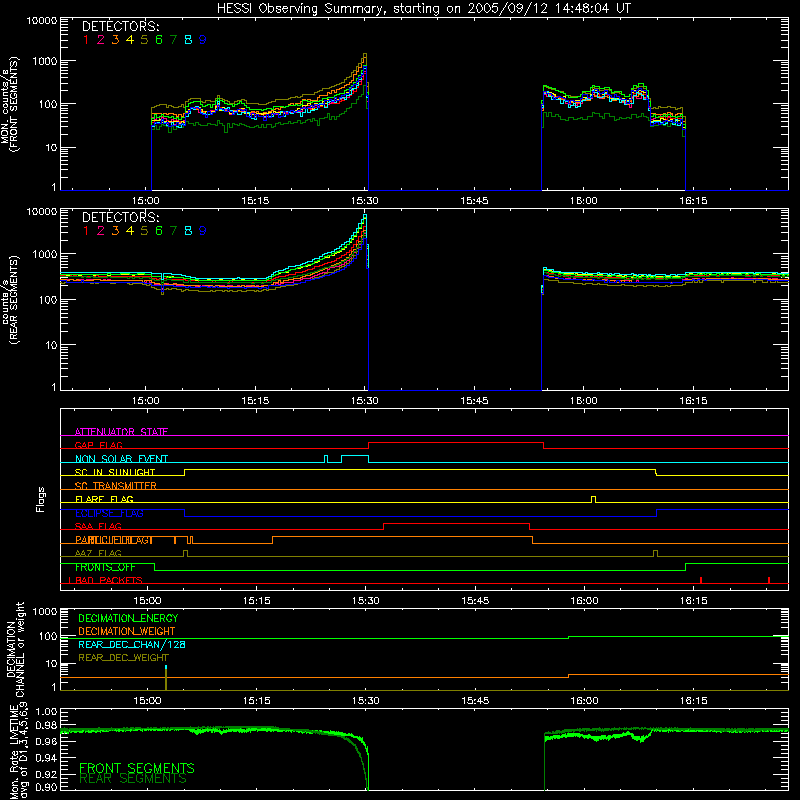Viewport: 800px width, 800px height.
Task: Click the "DECIMATION_ENERGY" legend entry
Action: (x=128, y=618)
